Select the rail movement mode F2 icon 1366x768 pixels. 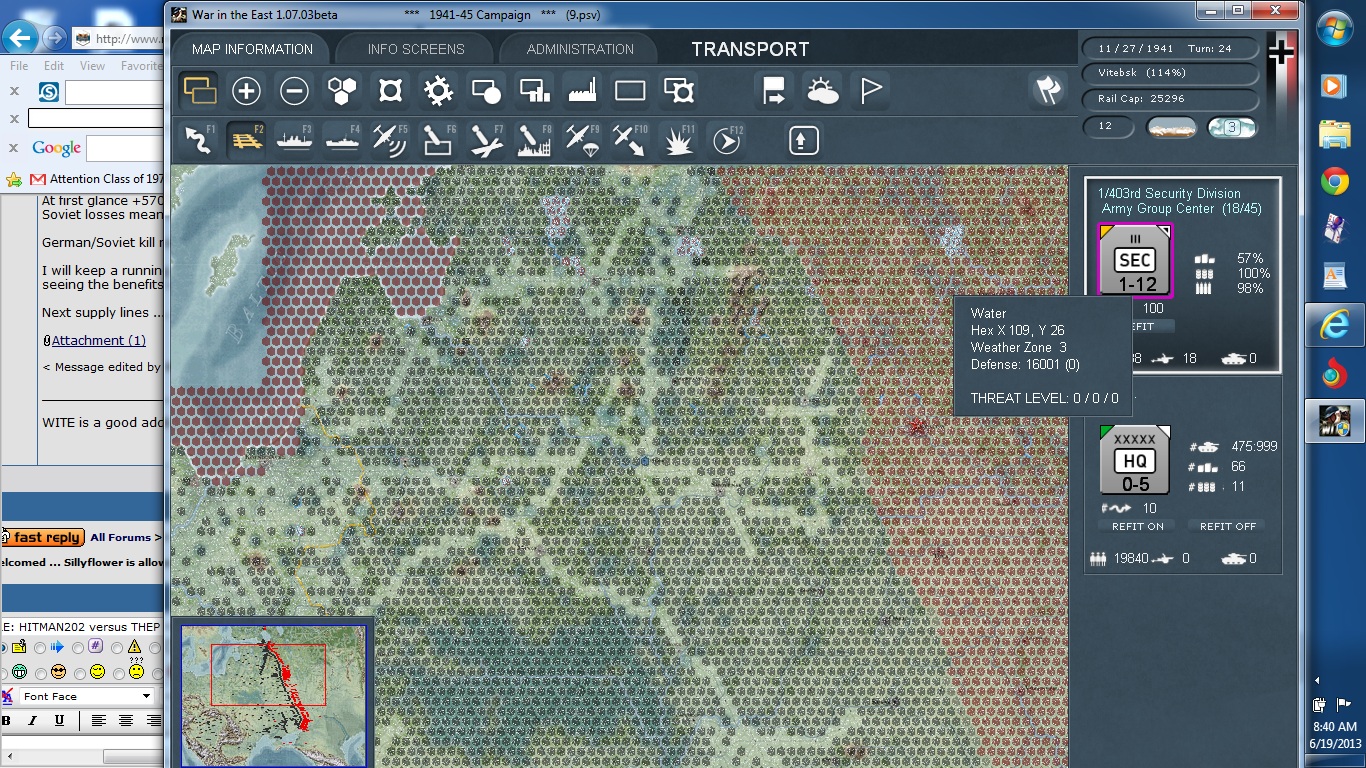point(245,141)
